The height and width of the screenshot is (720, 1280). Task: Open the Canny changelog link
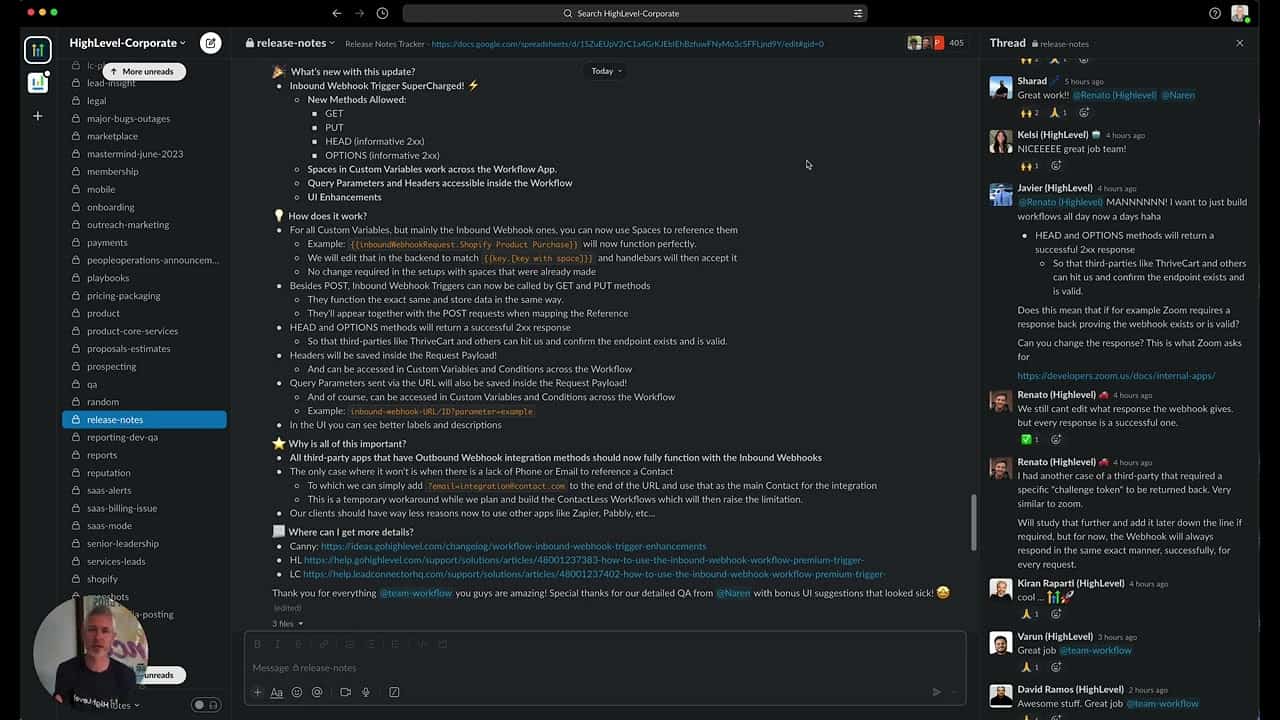tap(513, 546)
